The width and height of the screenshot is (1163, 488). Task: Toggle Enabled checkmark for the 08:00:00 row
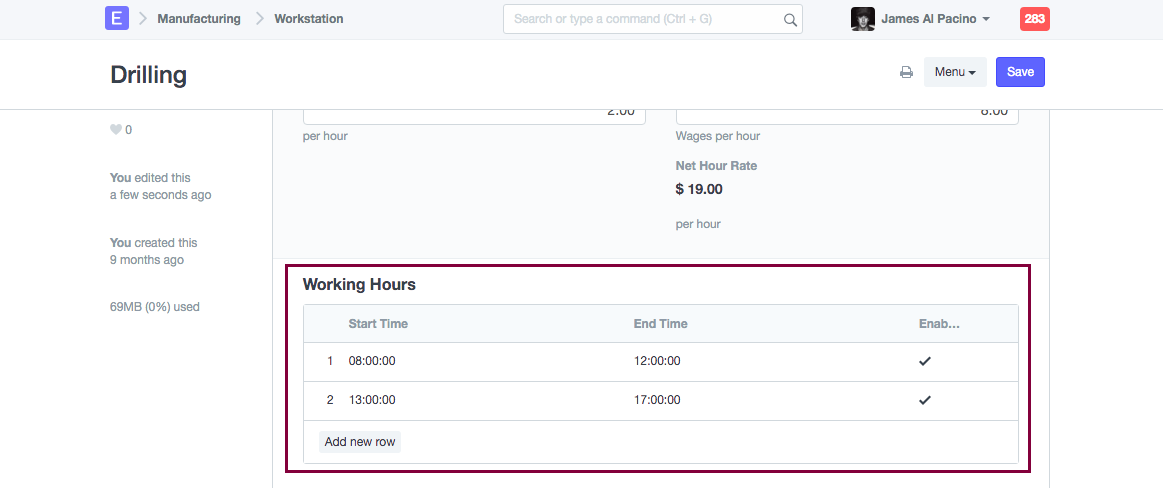925,362
